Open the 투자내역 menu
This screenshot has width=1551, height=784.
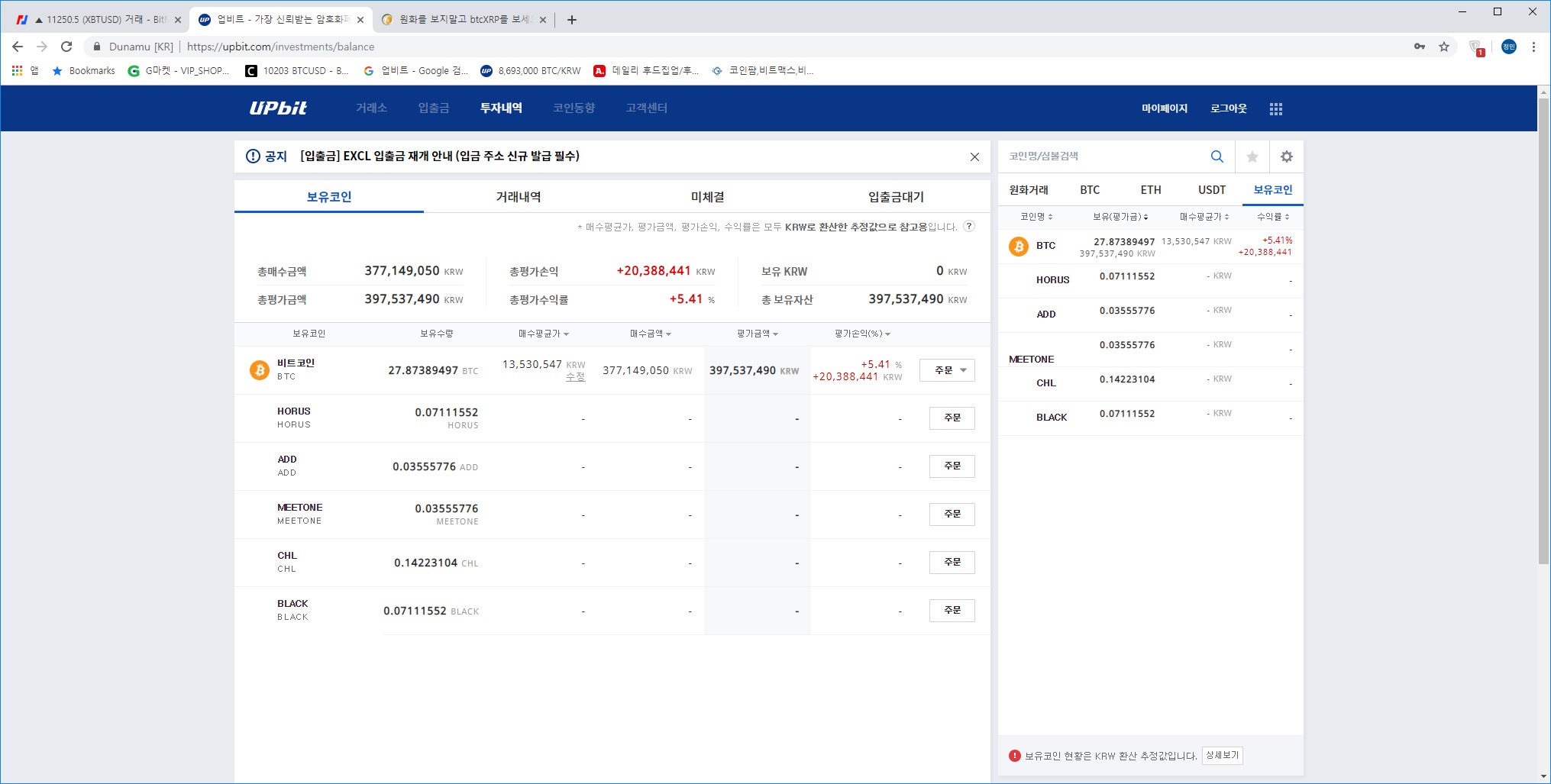[x=501, y=108]
